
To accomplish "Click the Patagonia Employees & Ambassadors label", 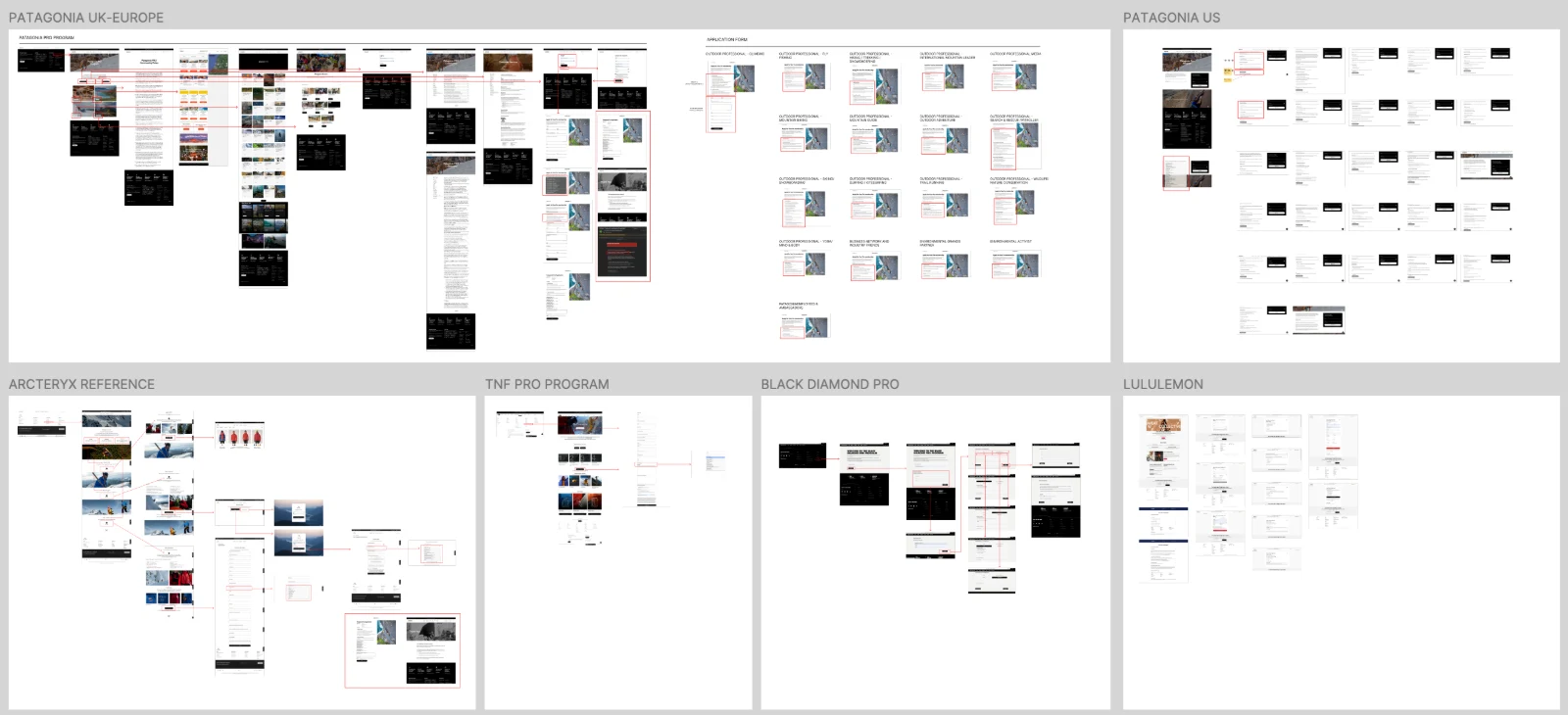I will click(799, 306).
